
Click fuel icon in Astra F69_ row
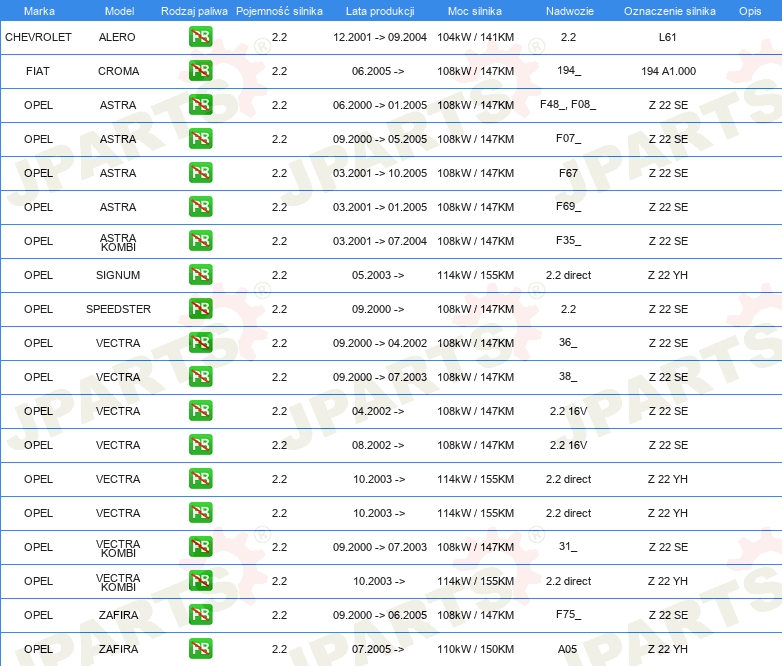point(200,207)
